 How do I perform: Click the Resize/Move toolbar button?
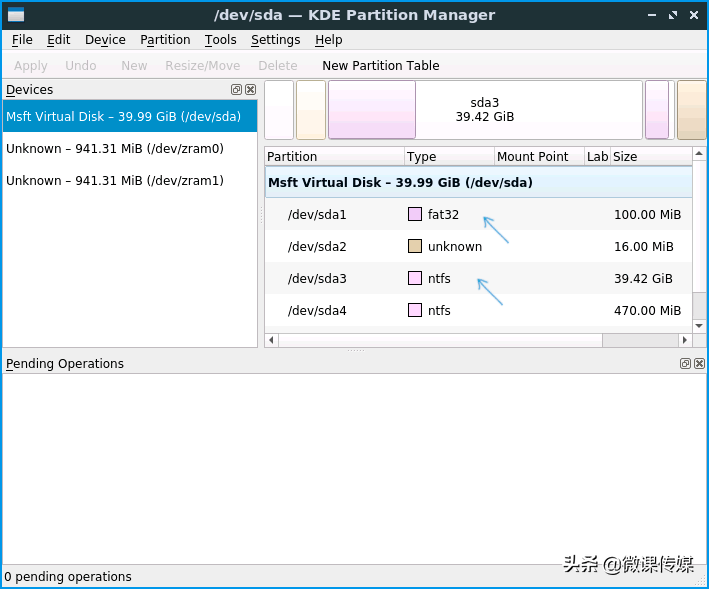click(203, 66)
